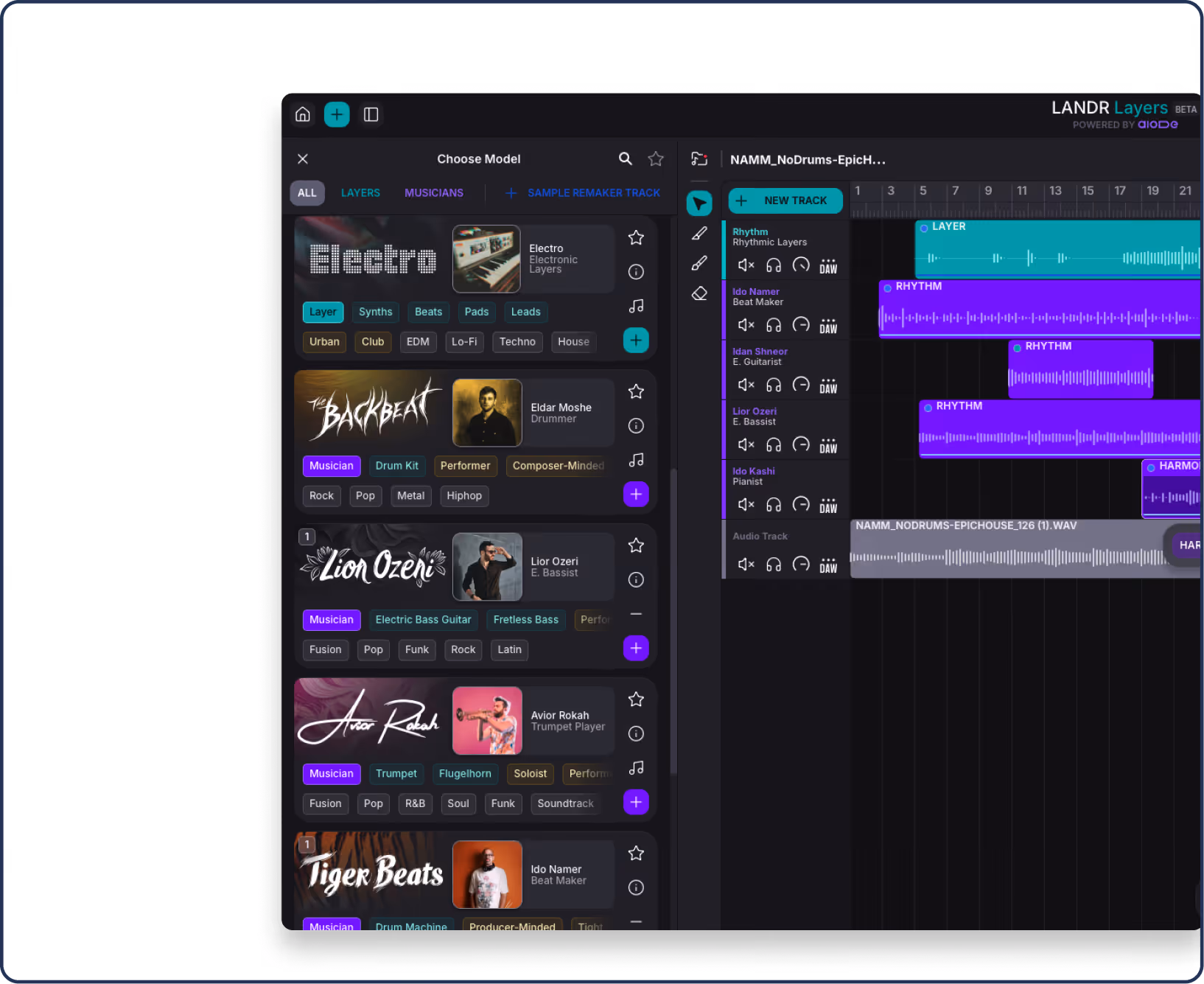This screenshot has height=984, width=1204.
Task: Preview Eldar Moshe drummer audio
Action: click(636, 460)
